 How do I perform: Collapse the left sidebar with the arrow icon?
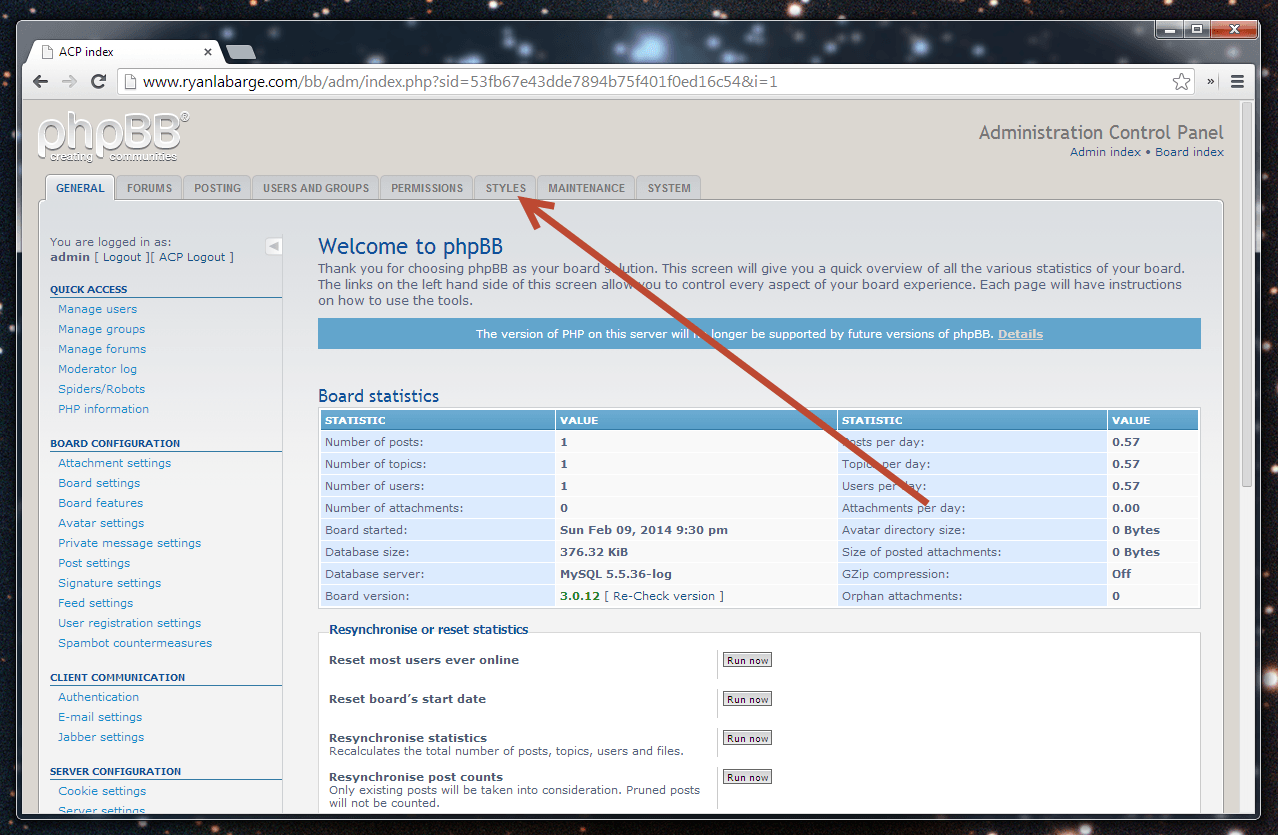click(273, 247)
